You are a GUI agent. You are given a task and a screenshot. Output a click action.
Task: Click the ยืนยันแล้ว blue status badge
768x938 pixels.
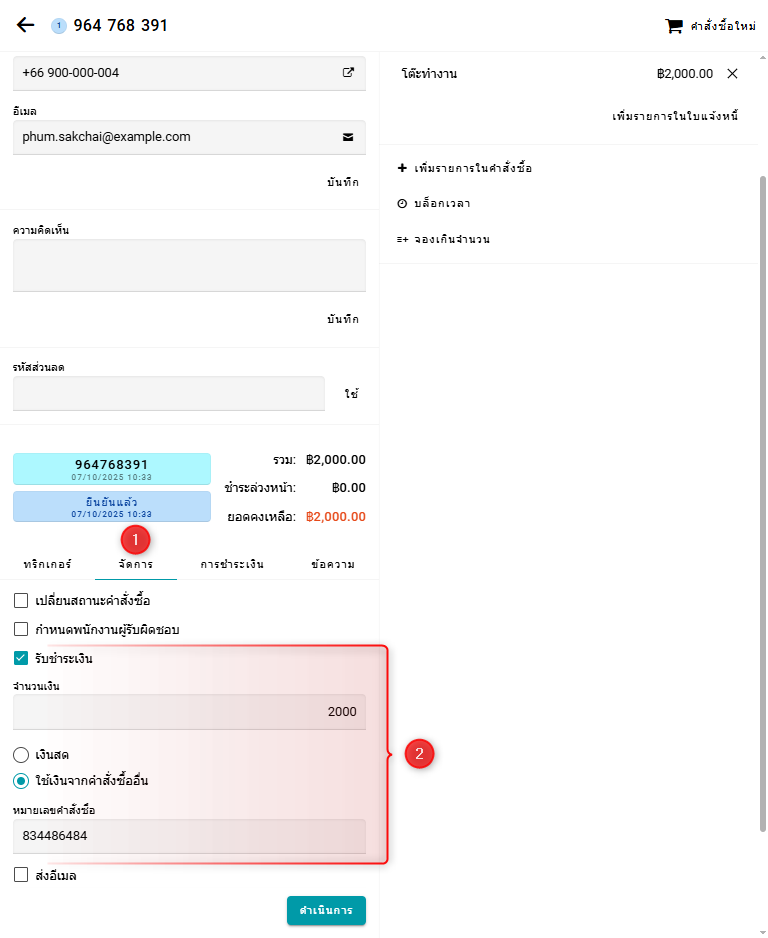(112, 506)
